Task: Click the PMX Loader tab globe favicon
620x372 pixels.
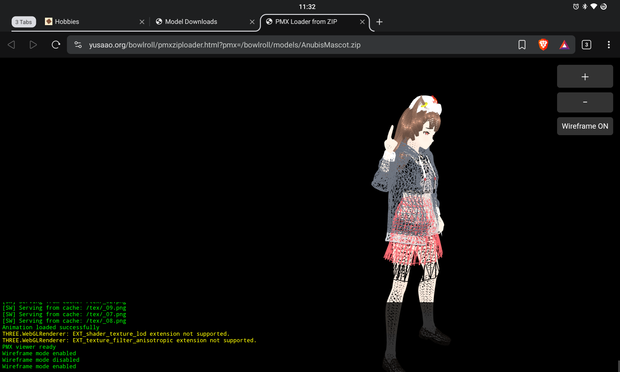Action: point(269,21)
